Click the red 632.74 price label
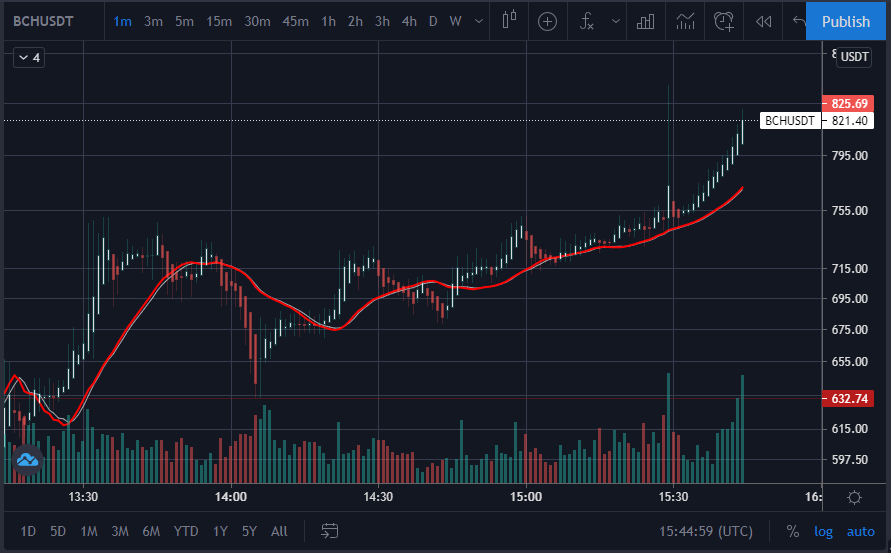 coord(848,398)
